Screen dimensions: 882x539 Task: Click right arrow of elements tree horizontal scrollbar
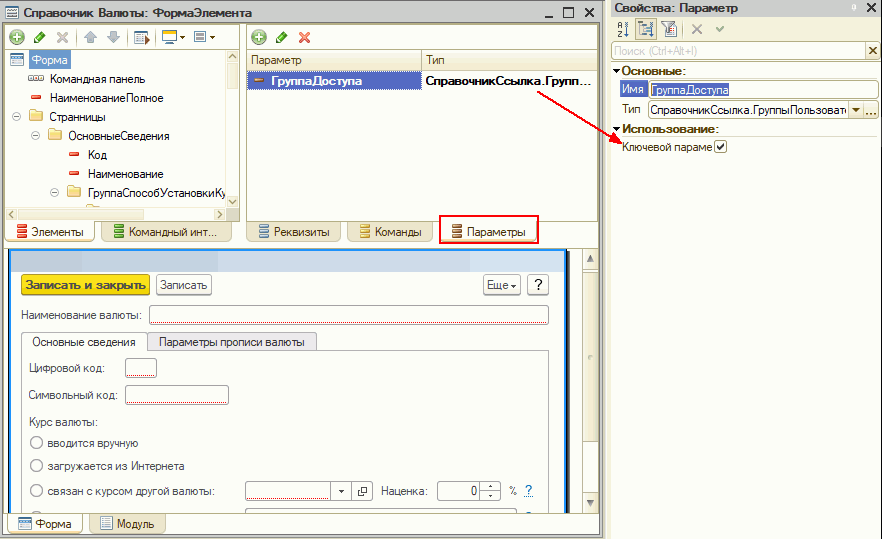point(219,214)
